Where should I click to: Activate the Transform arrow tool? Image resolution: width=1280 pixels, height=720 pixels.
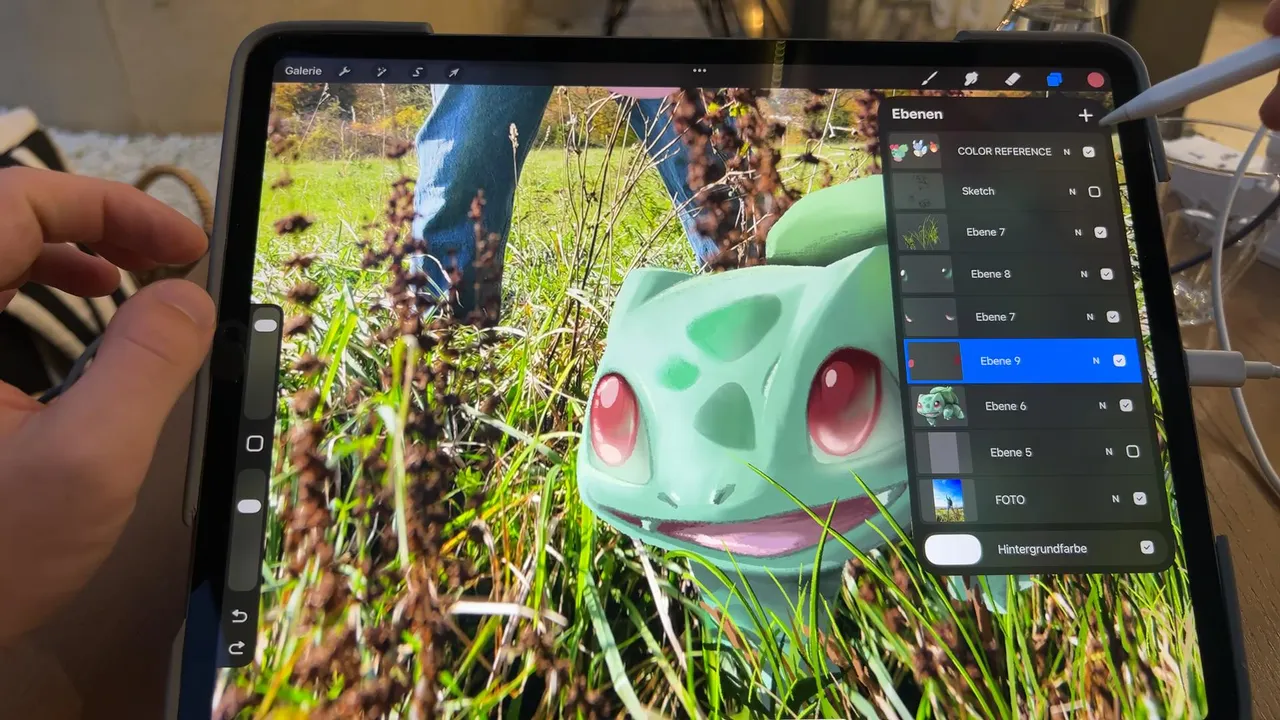tap(453, 72)
